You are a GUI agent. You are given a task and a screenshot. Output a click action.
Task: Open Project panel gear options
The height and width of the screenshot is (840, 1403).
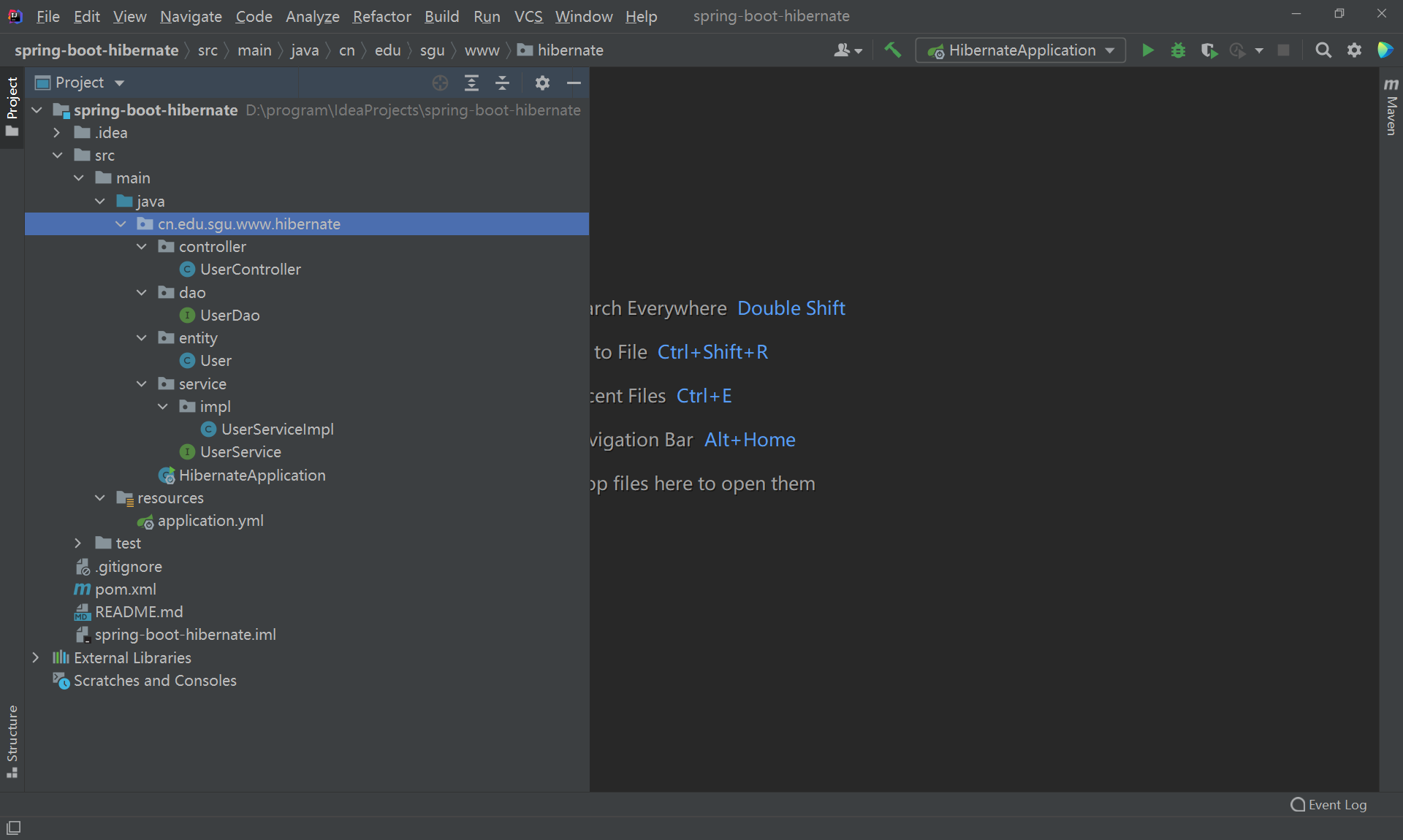(541, 83)
